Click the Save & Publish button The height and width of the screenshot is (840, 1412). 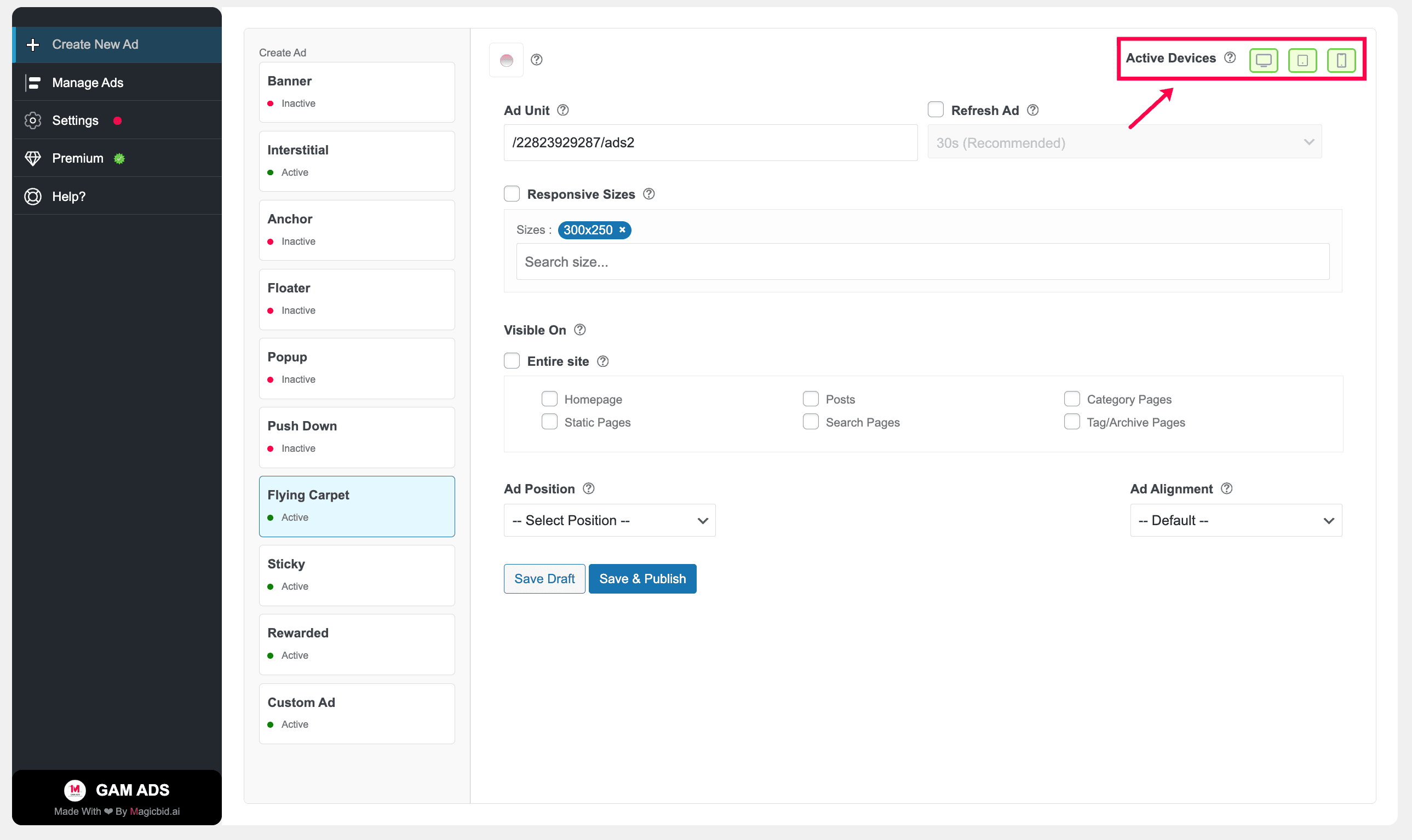point(642,578)
